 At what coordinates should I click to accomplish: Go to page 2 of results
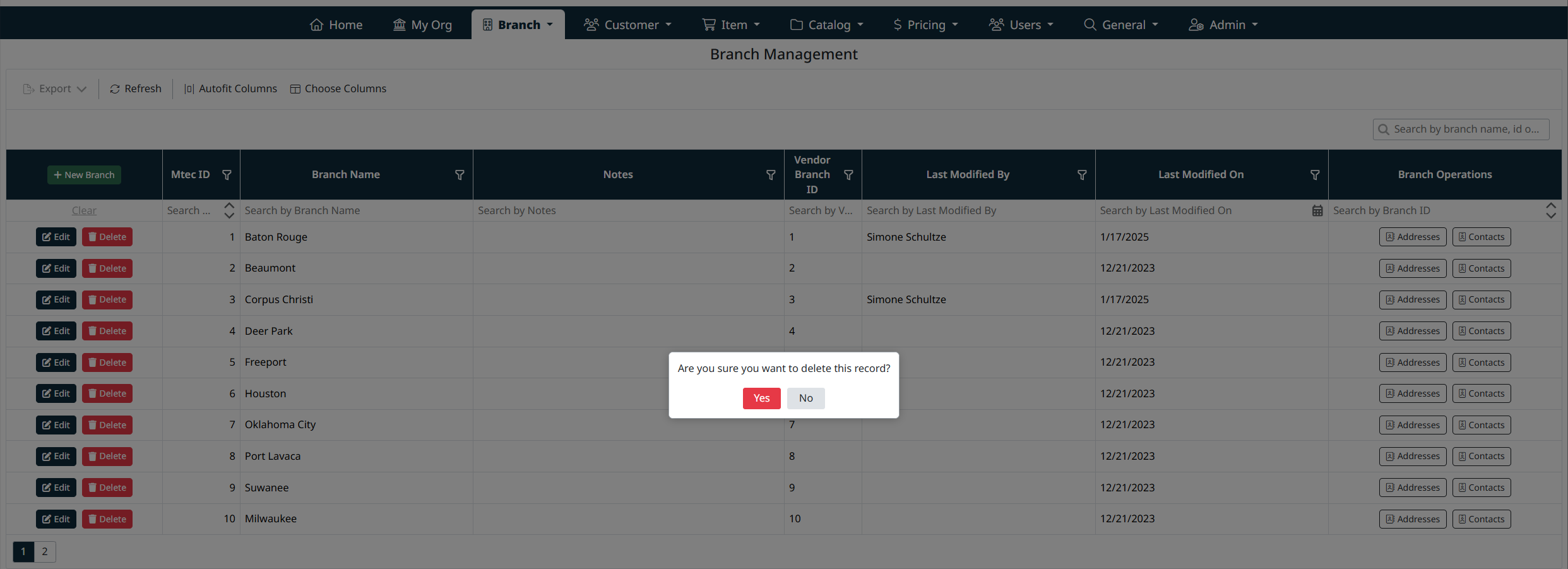pos(45,552)
